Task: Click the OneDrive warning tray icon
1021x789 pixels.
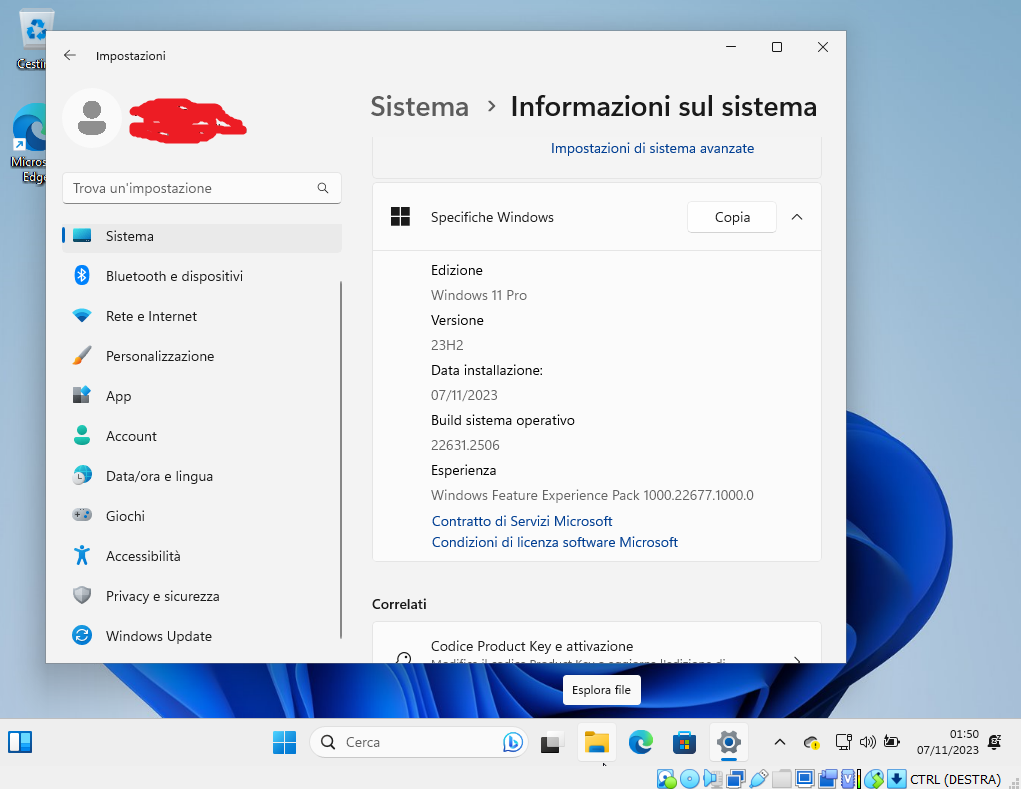Action: [x=811, y=742]
